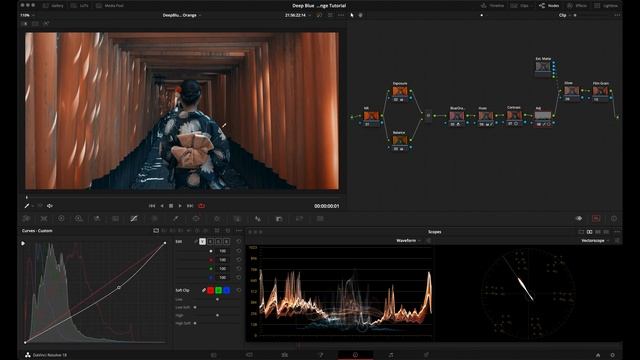This screenshot has width=640, height=360.
Task: Play the clip in reverse
Action: [162, 206]
